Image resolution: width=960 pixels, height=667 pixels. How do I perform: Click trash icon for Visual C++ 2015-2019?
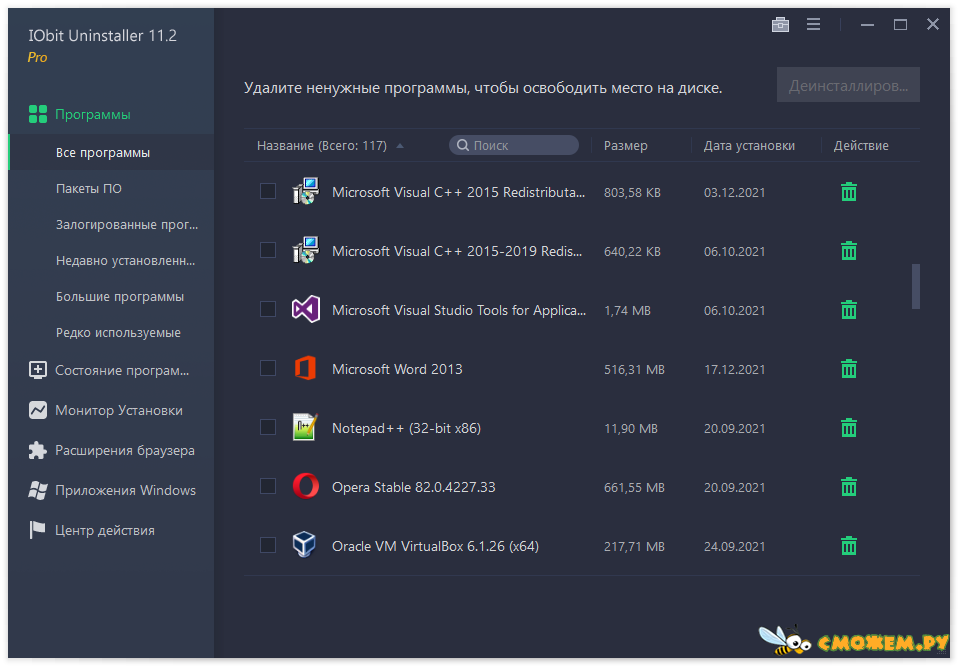(849, 251)
